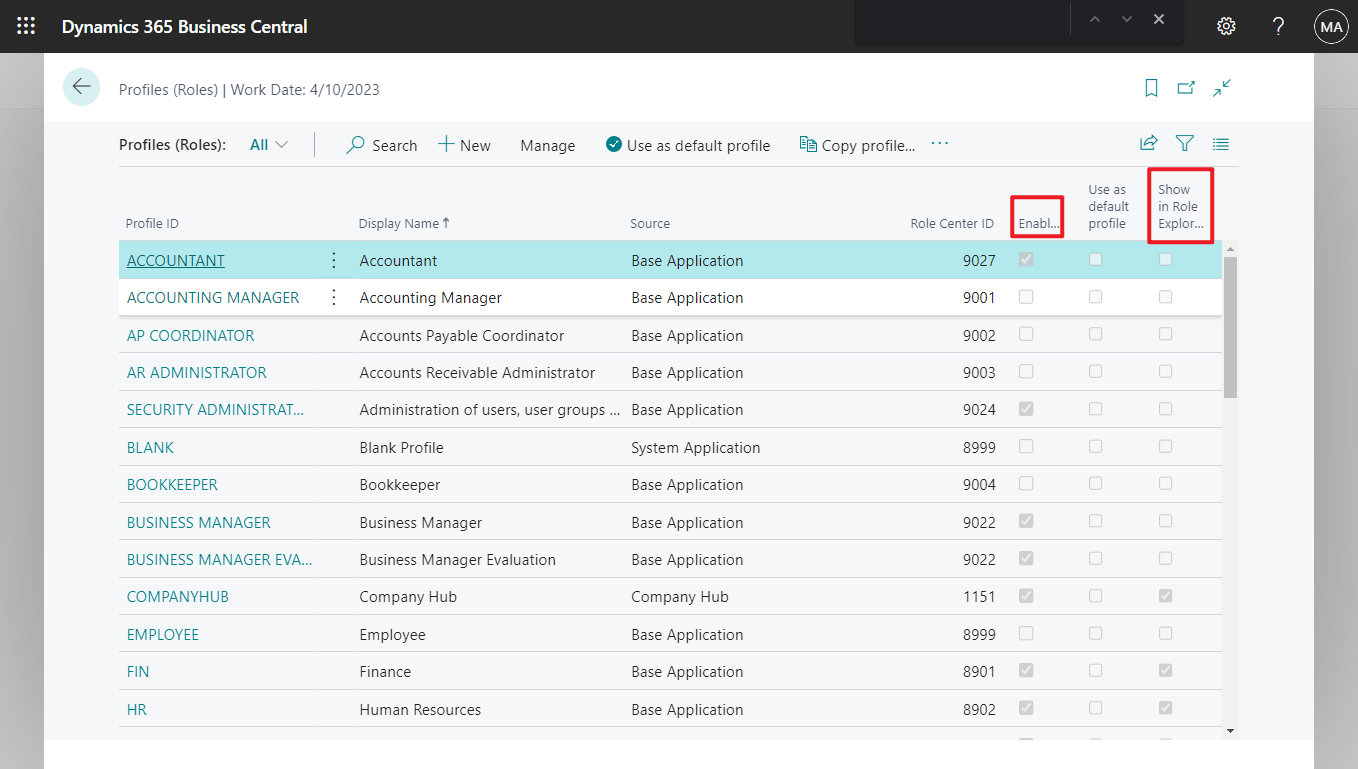Open the Microsoft 365 app launcher
Viewport: 1358px width, 769px height.
26,26
